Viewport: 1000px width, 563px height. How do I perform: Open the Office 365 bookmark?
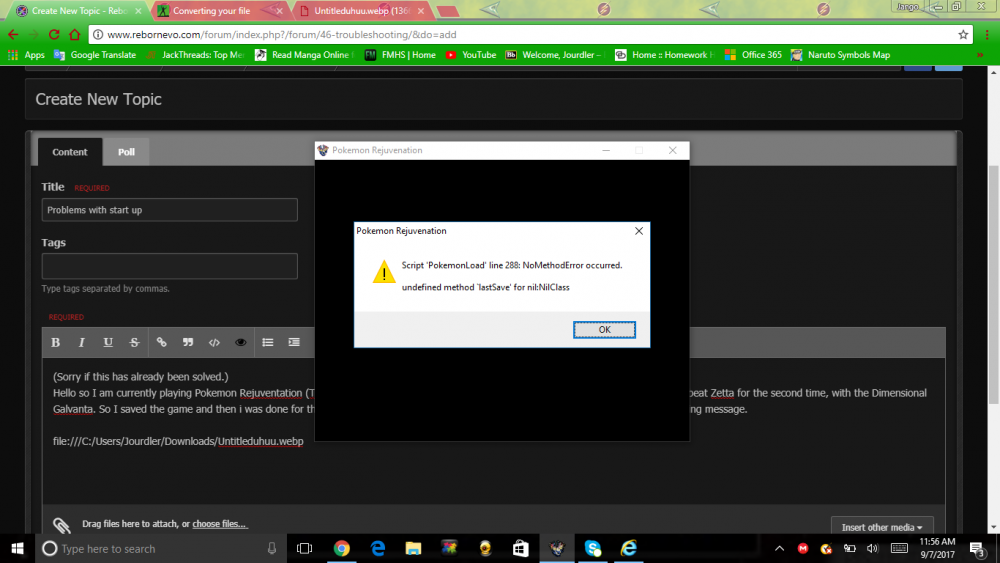(x=753, y=55)
